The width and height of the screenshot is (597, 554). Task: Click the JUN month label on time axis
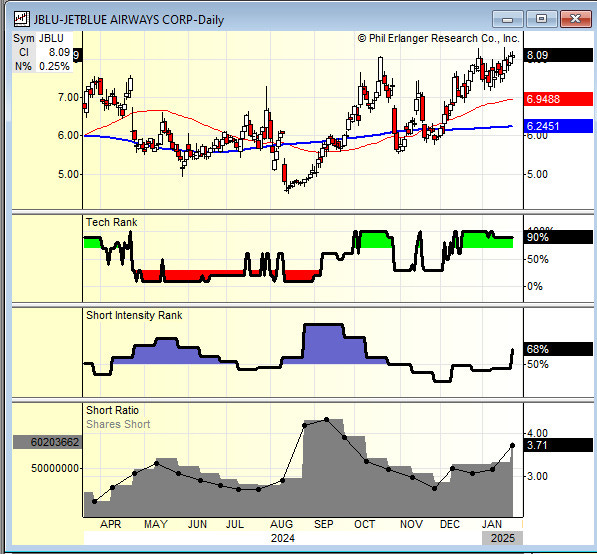point(197,524)
